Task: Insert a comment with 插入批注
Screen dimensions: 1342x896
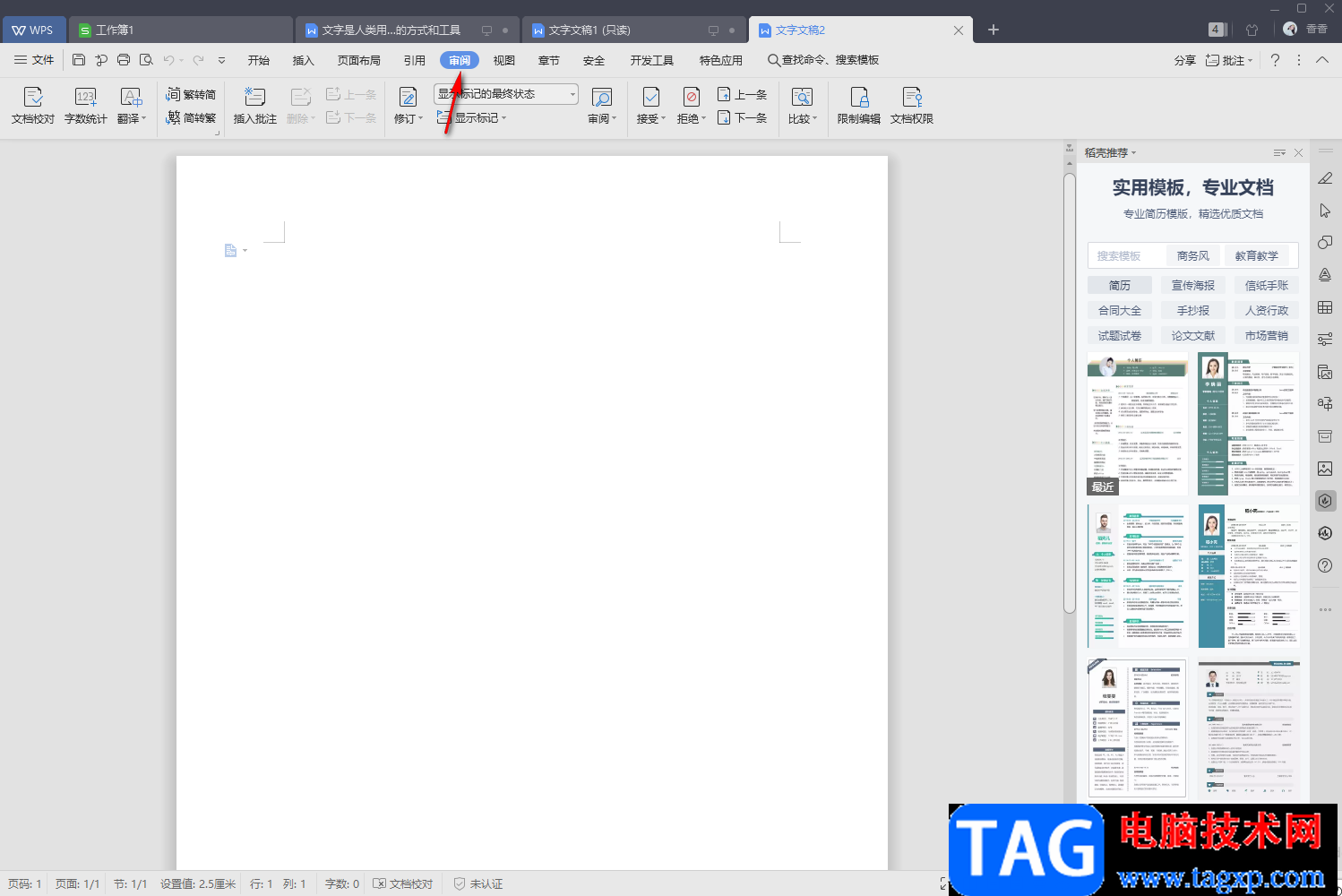Action: (254, 106)
